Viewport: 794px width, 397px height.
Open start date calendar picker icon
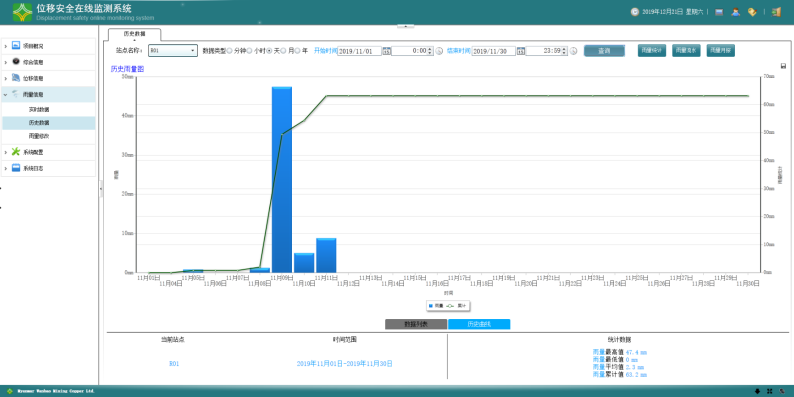[386, 51]
